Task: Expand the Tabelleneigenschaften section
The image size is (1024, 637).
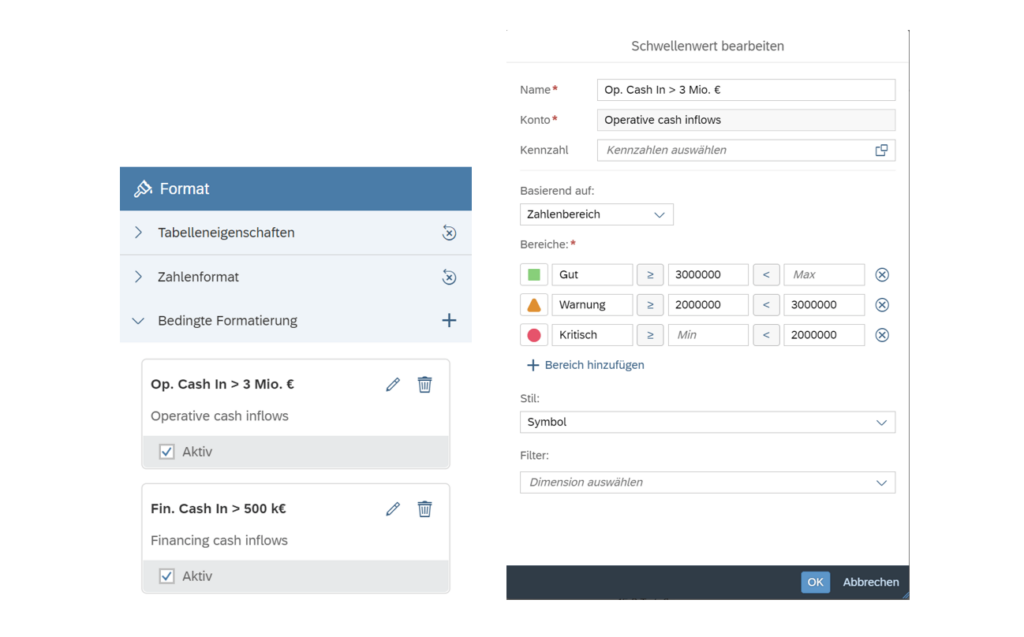Action: tap(138, 233)
